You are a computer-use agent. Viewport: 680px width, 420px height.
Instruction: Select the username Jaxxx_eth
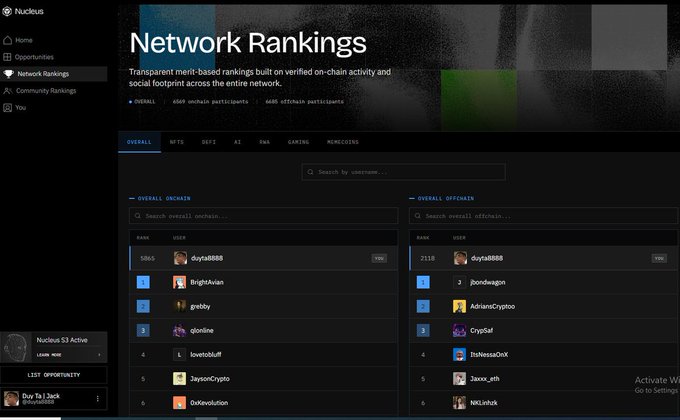click(484, 378)
